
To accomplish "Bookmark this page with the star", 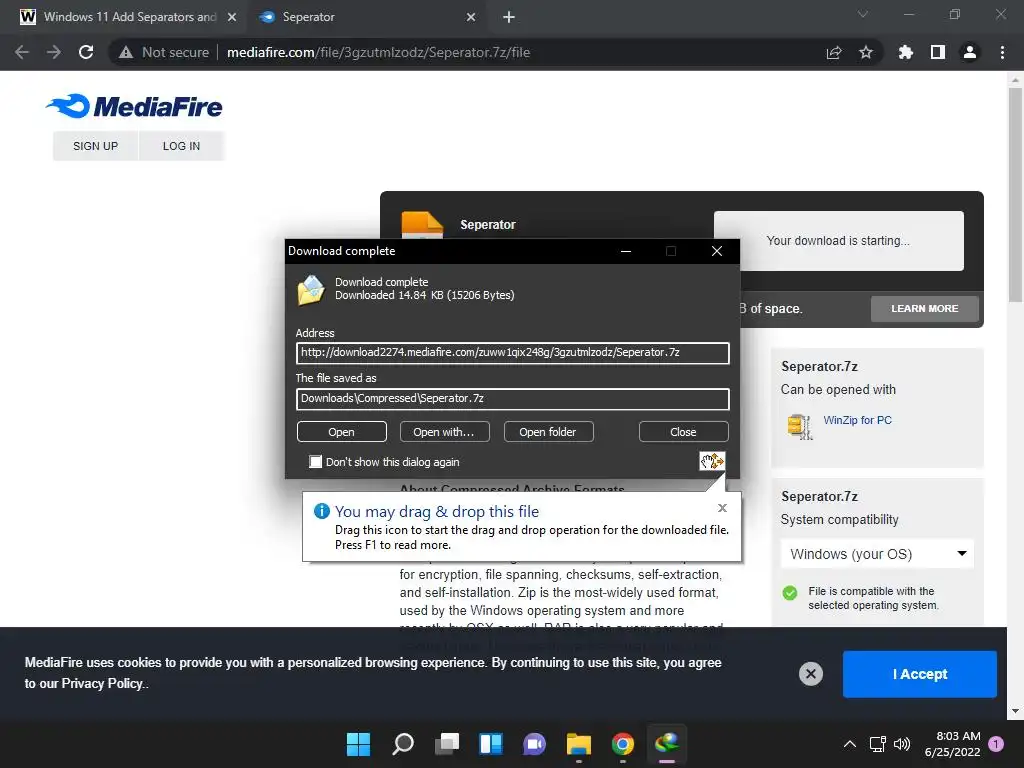I will click(866, 52).
